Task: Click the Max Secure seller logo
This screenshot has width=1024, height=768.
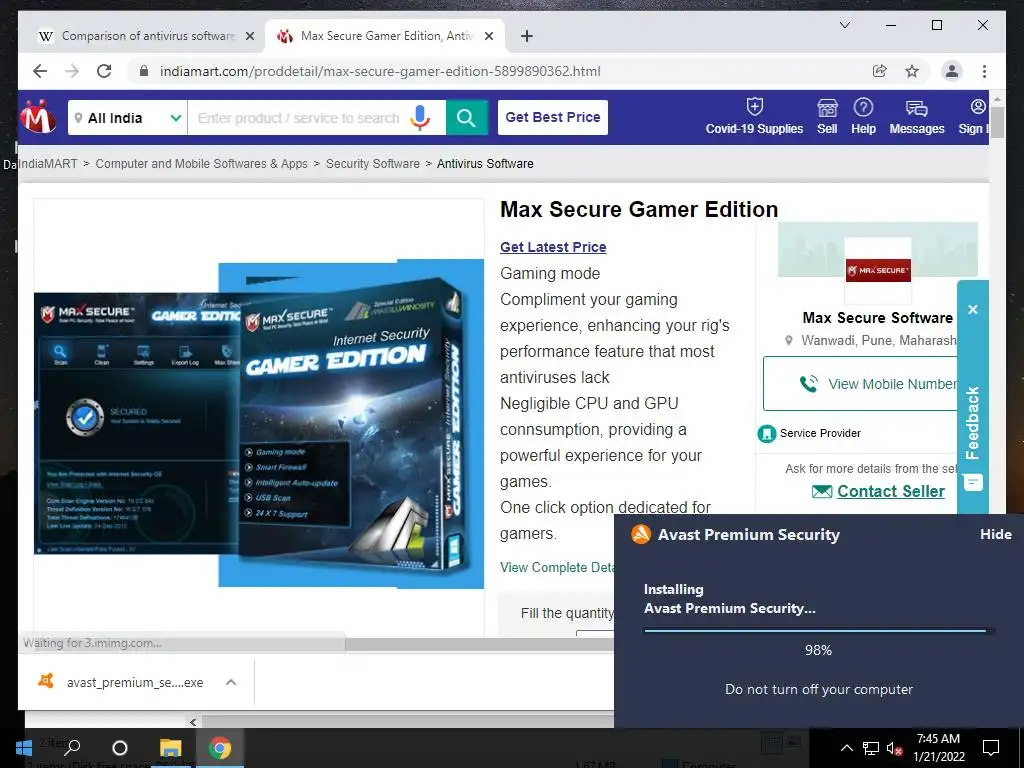Action: coord(878,270)
